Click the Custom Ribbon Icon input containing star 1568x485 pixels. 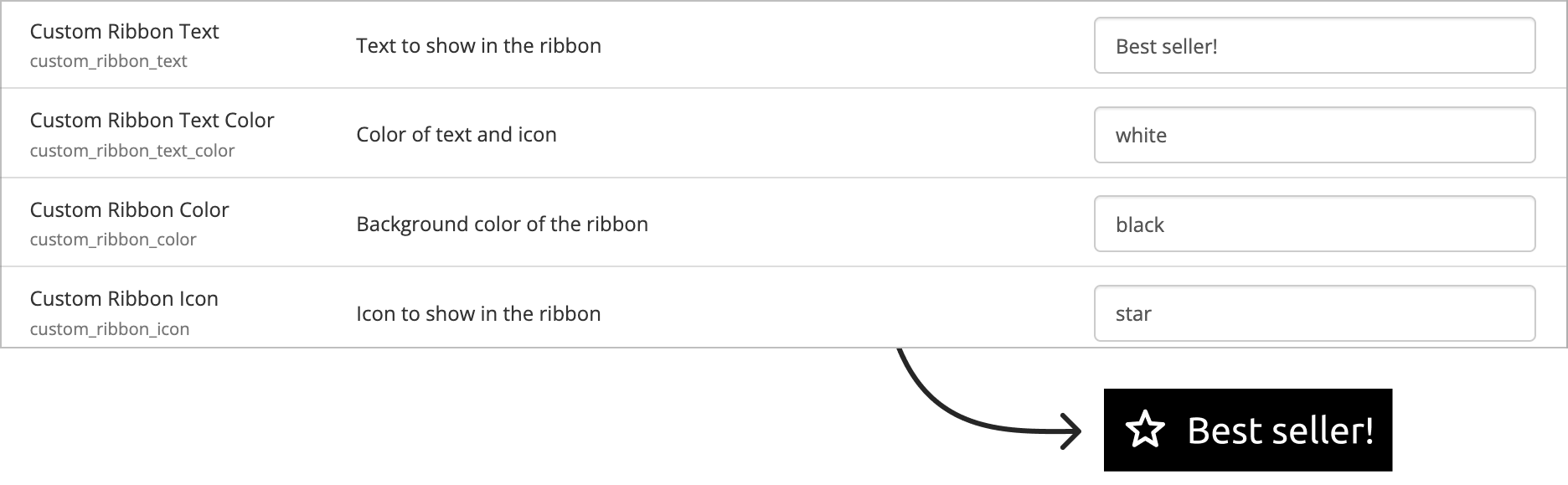(1314, 313)
